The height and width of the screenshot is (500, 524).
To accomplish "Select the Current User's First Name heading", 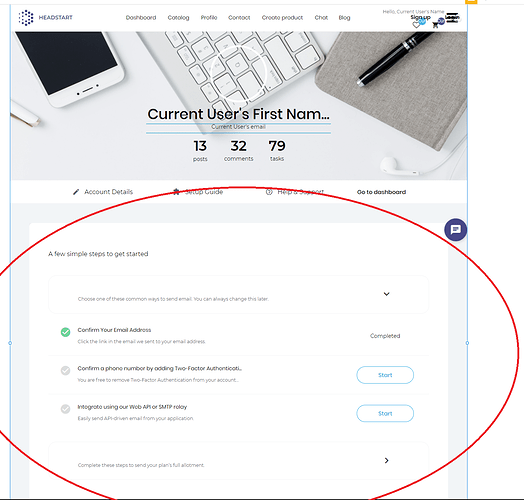I will pyautogui.click(x=238, y=114).
